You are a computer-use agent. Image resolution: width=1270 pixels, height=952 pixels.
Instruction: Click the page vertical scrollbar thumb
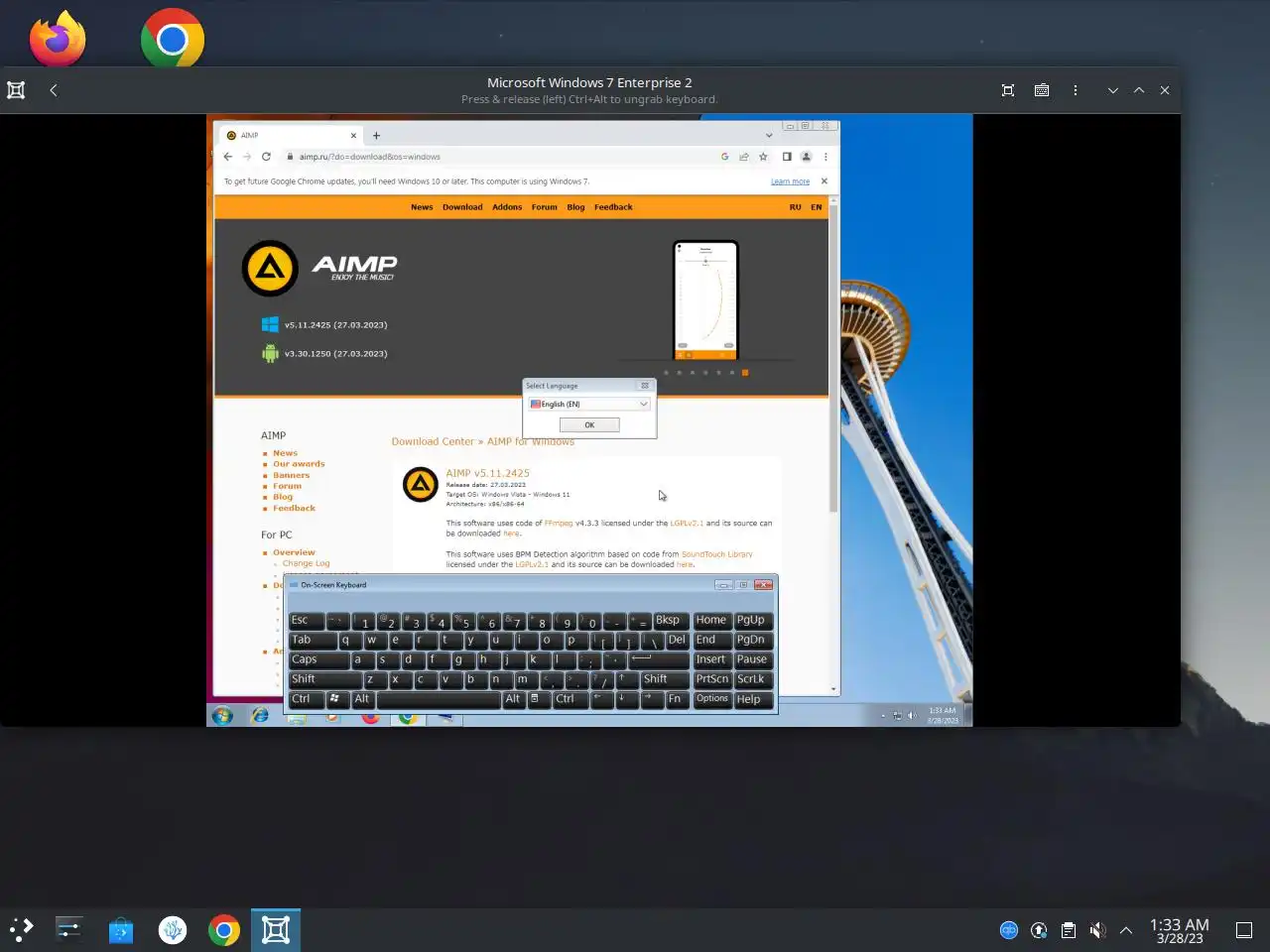click(833, 359)
